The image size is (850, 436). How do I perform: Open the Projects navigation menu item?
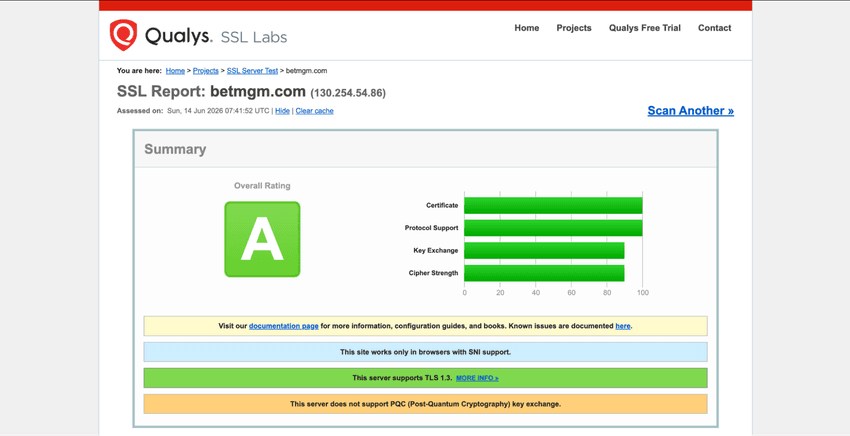(x=574, y=28)
